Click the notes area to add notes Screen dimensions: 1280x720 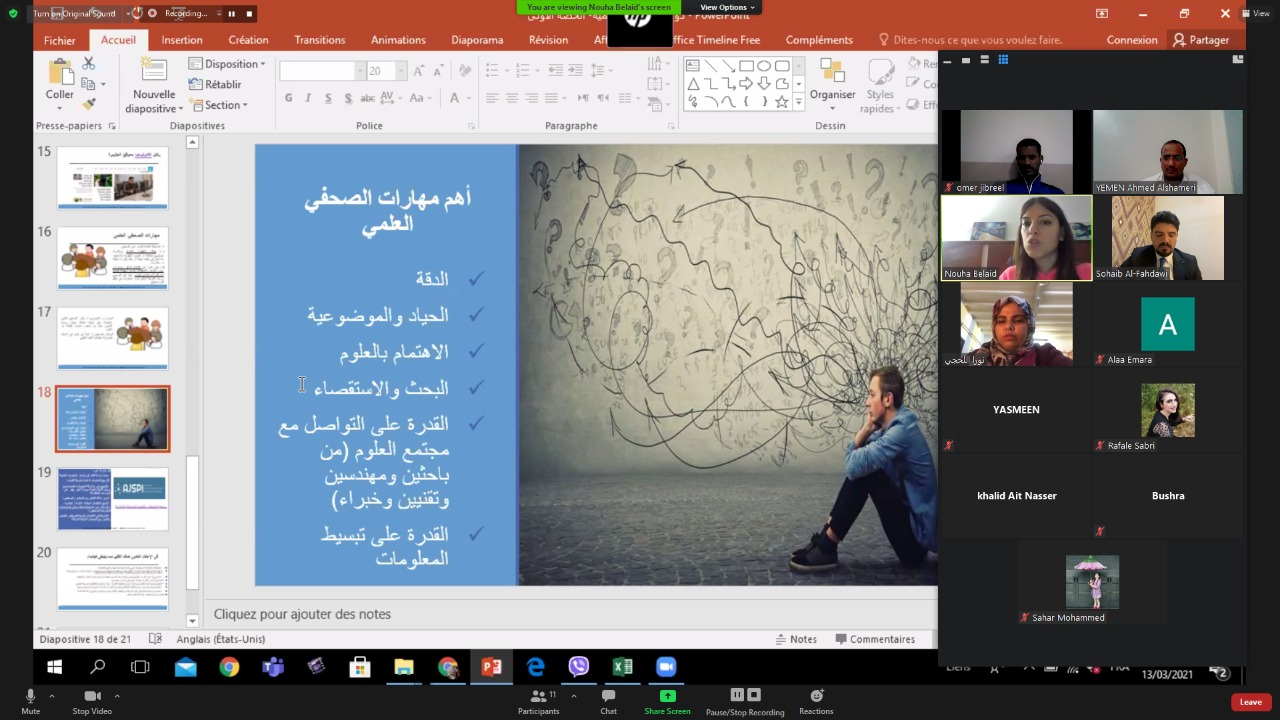click(570, 614)
